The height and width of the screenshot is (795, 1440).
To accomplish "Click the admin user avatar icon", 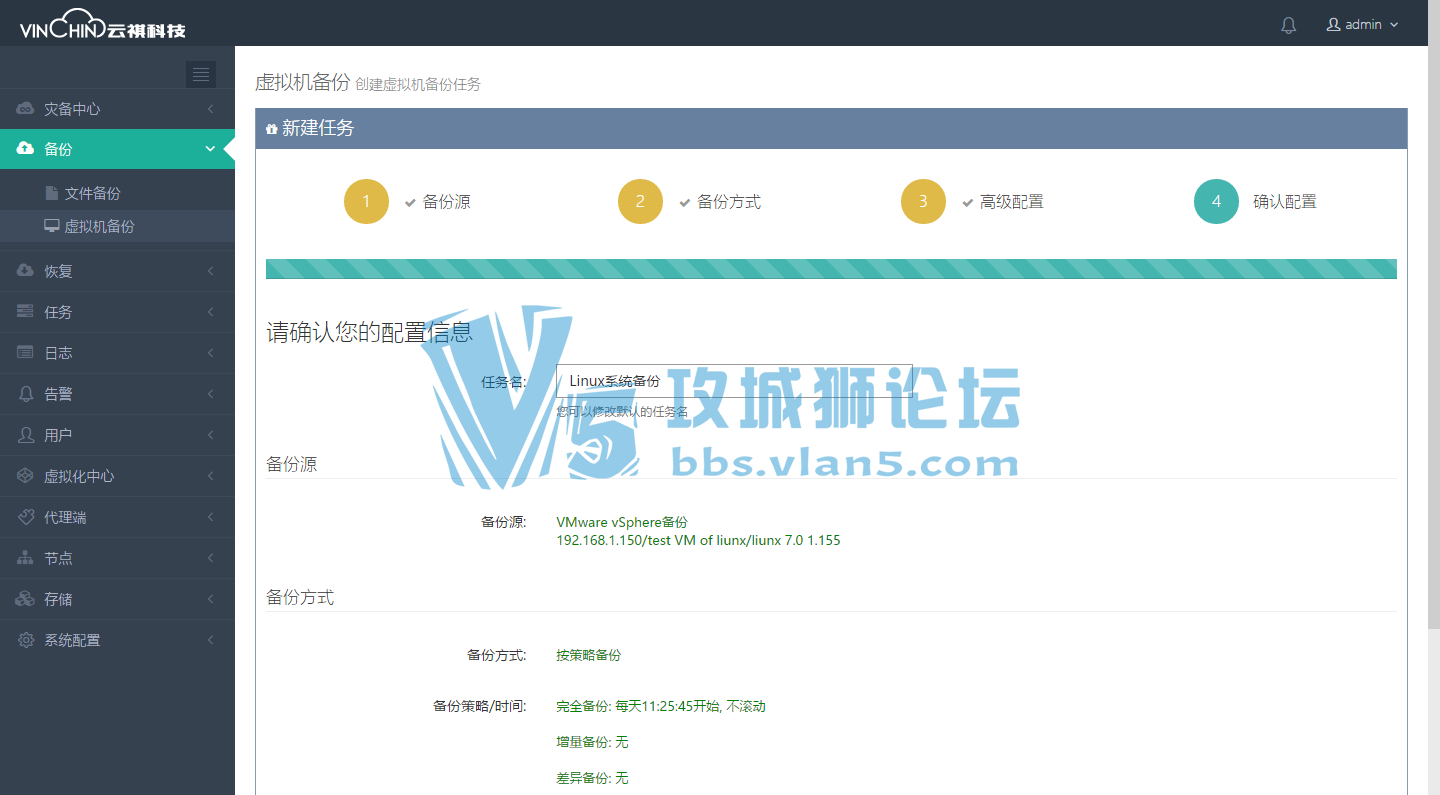I will click(x=1333, y=24).
